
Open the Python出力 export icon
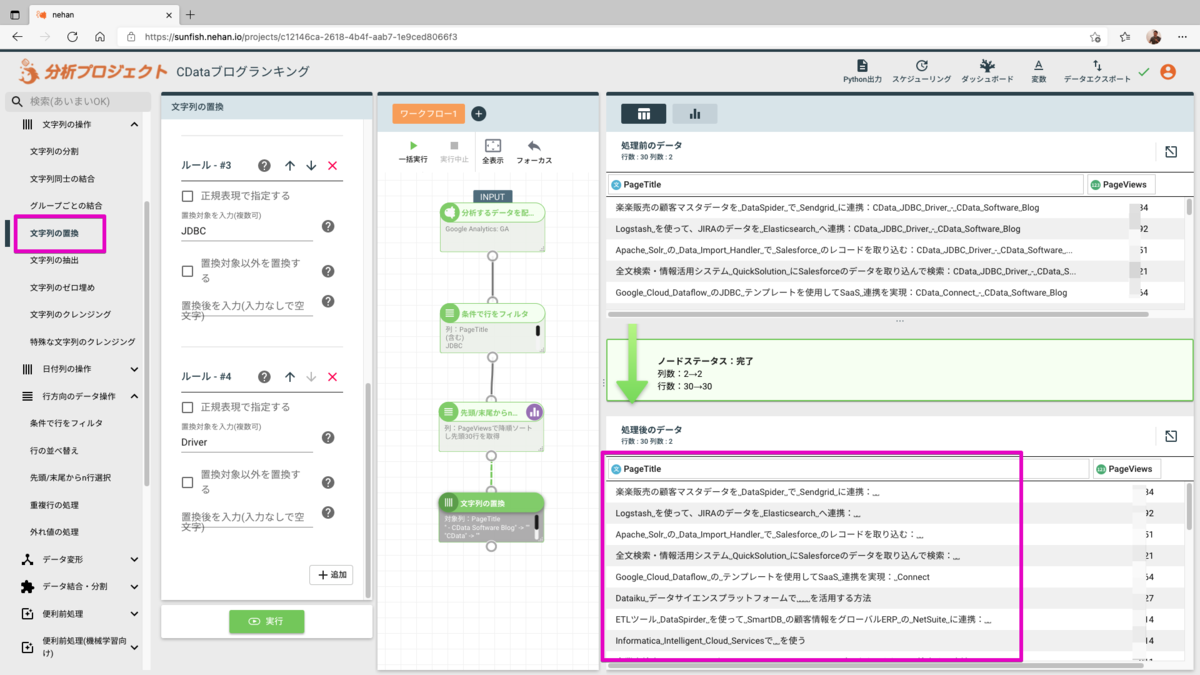click(862, 70)
